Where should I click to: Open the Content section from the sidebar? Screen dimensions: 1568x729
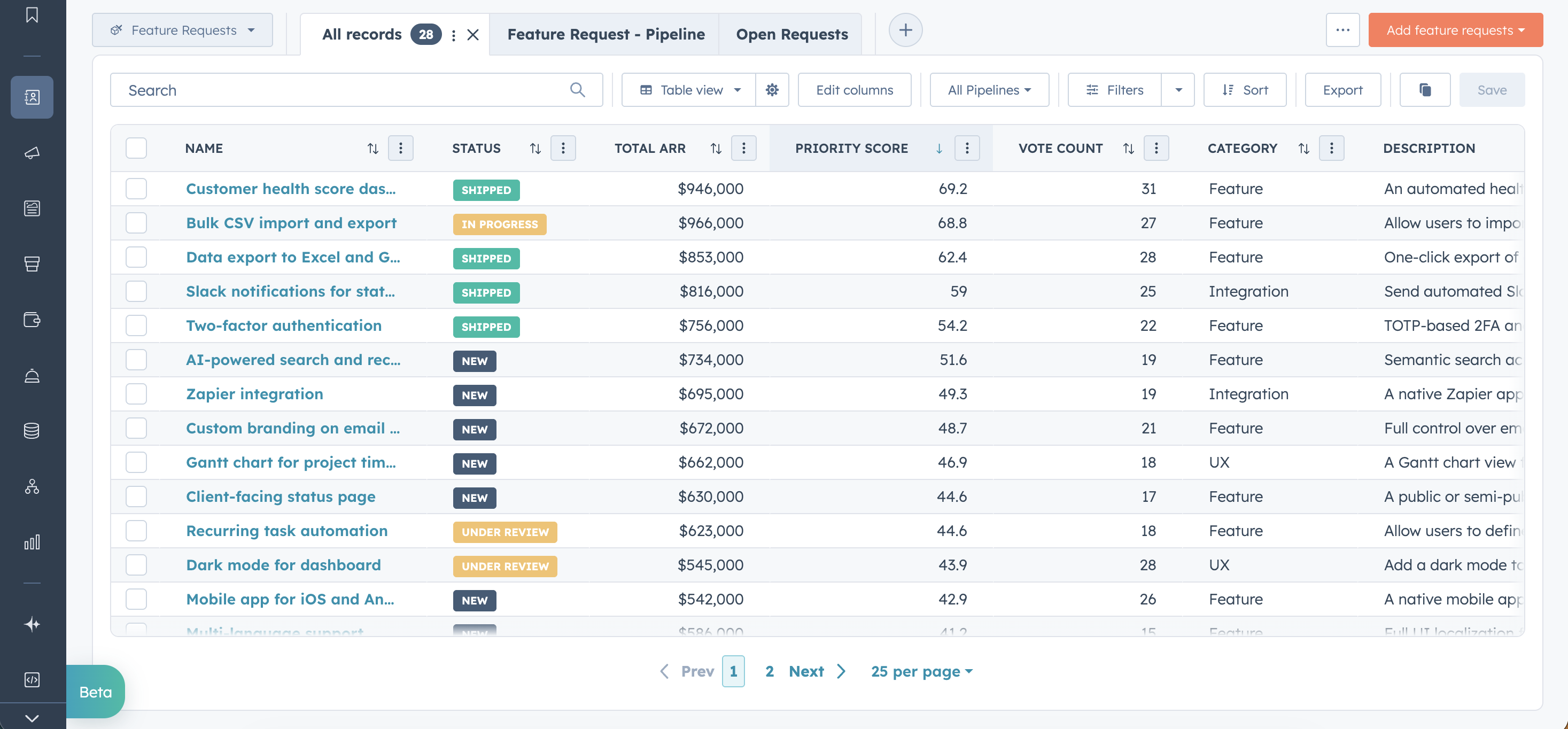pos(32,208)
